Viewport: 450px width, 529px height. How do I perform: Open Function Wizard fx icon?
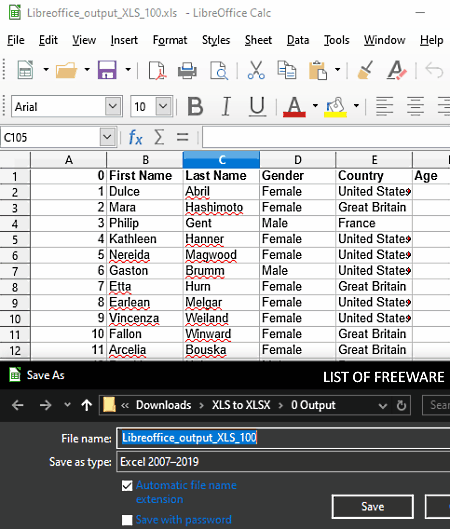coord(136,137)
